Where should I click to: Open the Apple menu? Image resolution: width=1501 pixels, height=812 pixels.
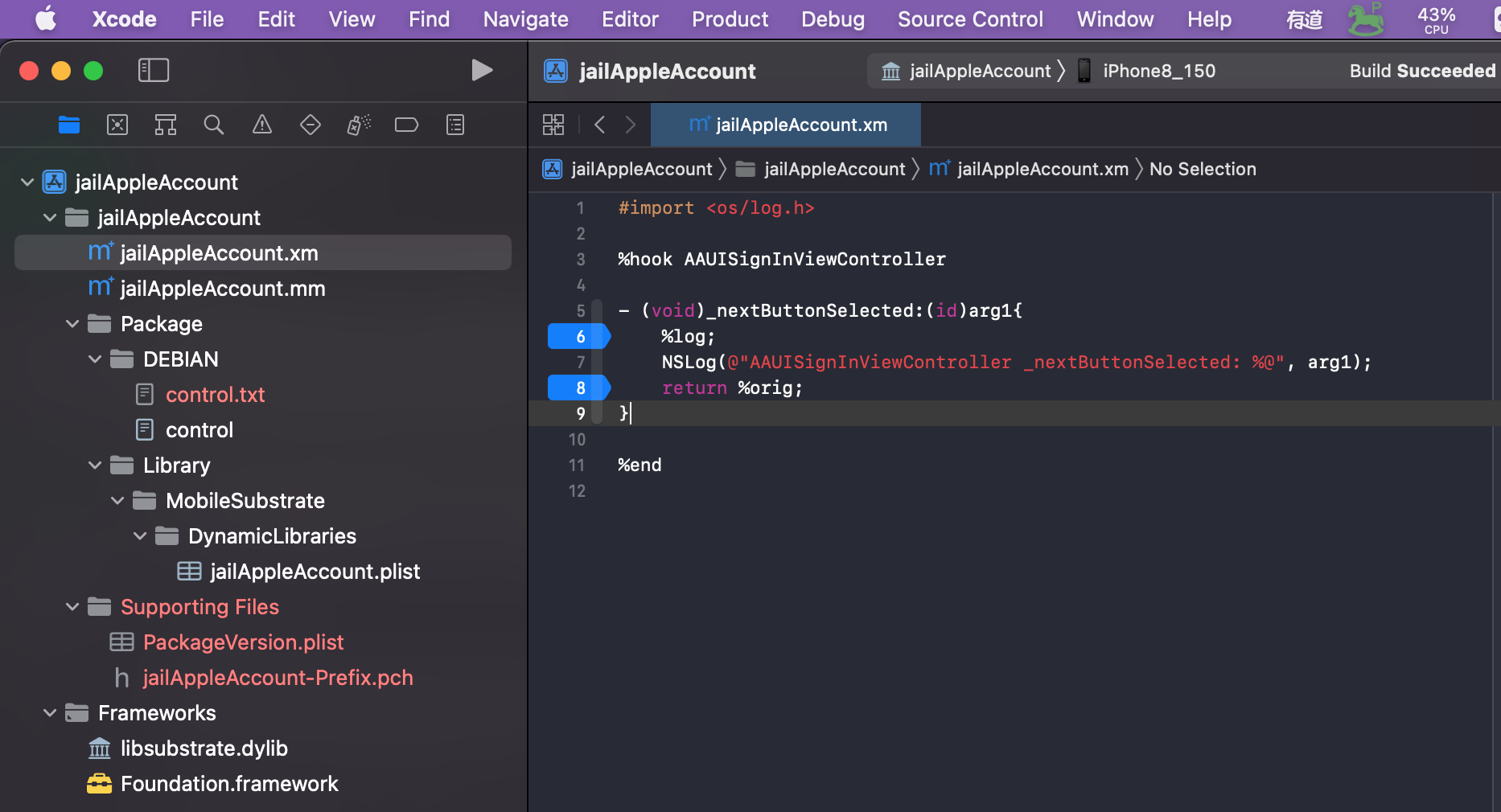46,18
